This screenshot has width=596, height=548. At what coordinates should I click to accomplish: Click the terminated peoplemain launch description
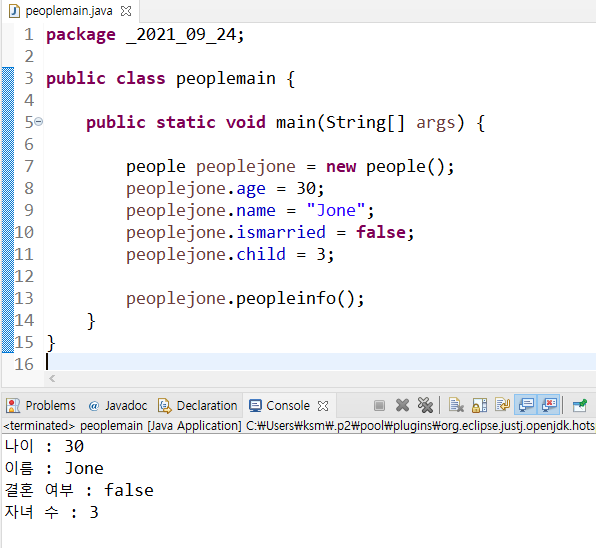point(299,426)
